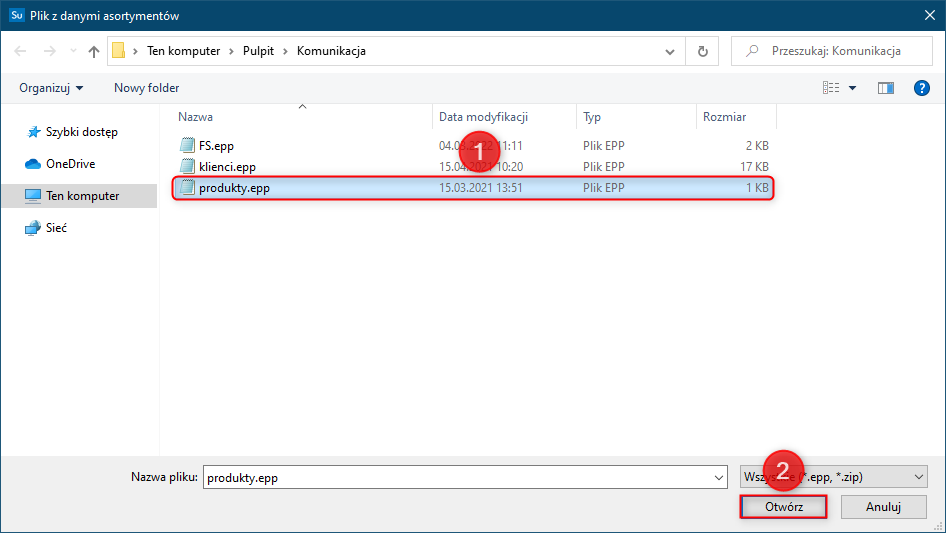Click Nowy folder in the toolbar
The width and height of the screenshot is (946, 533).
click(146, 88)
